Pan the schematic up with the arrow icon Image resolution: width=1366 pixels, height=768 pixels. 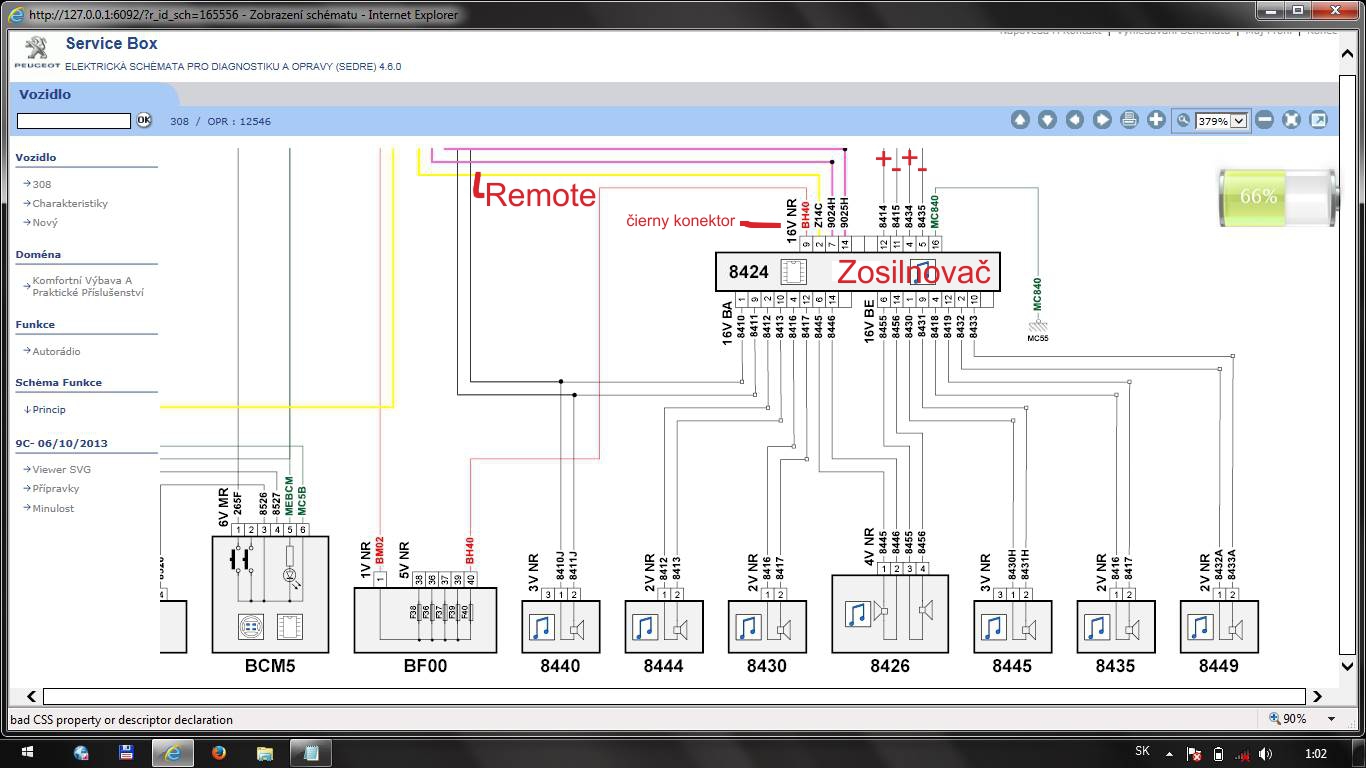coord(1020,120)
